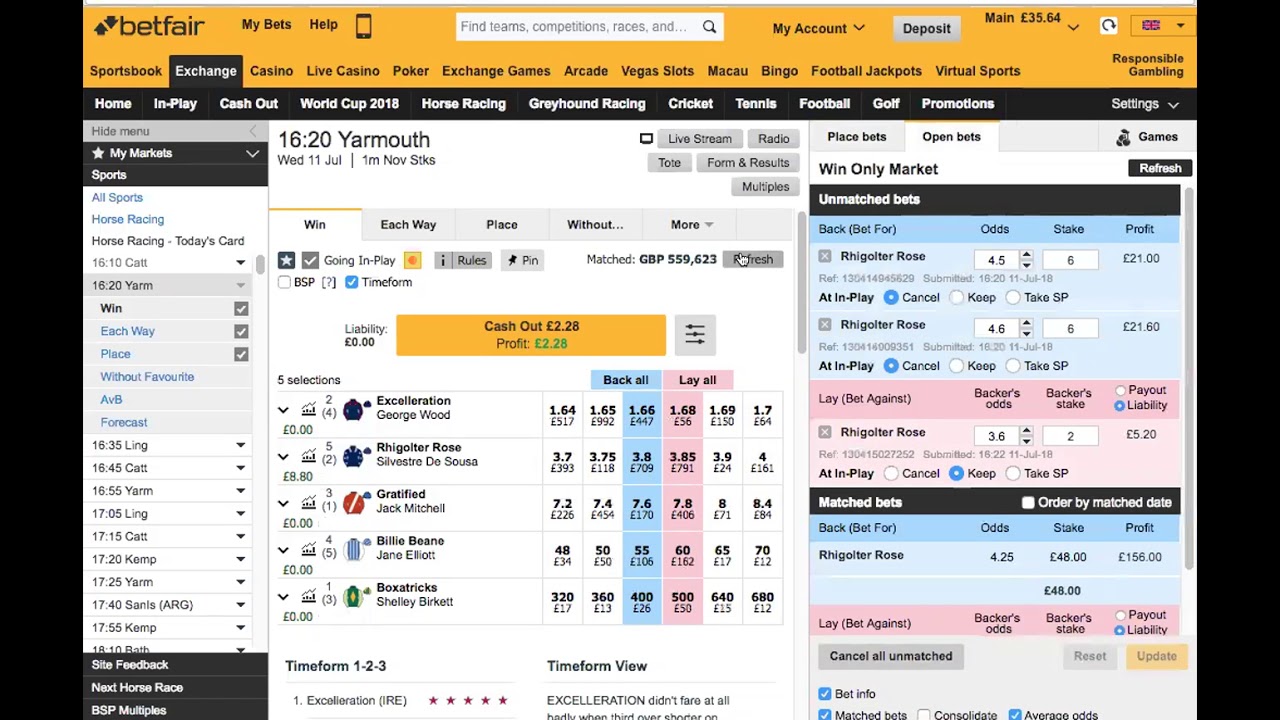Click Gratified jockey silks icon

[353, 503]
